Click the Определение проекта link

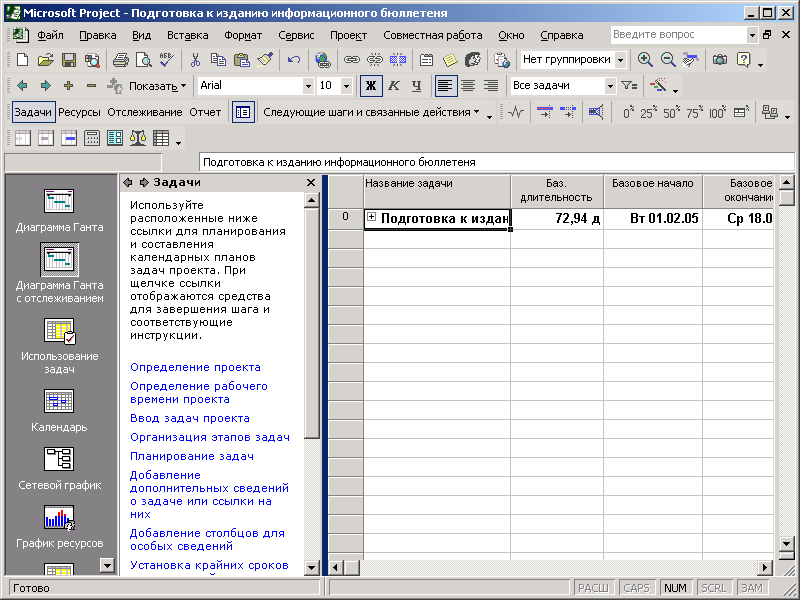pyautogui.click(x=195, y=367)
